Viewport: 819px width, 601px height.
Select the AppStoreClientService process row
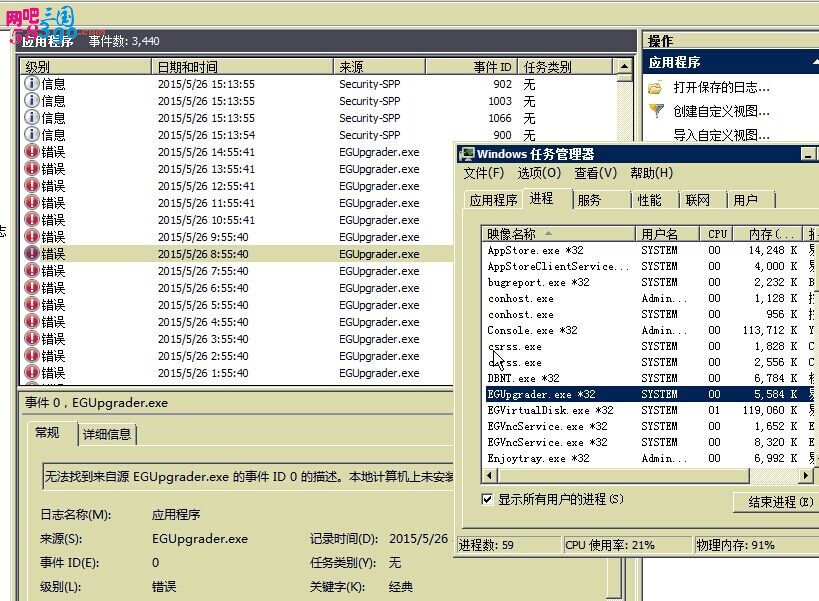(x=648, y=266)
